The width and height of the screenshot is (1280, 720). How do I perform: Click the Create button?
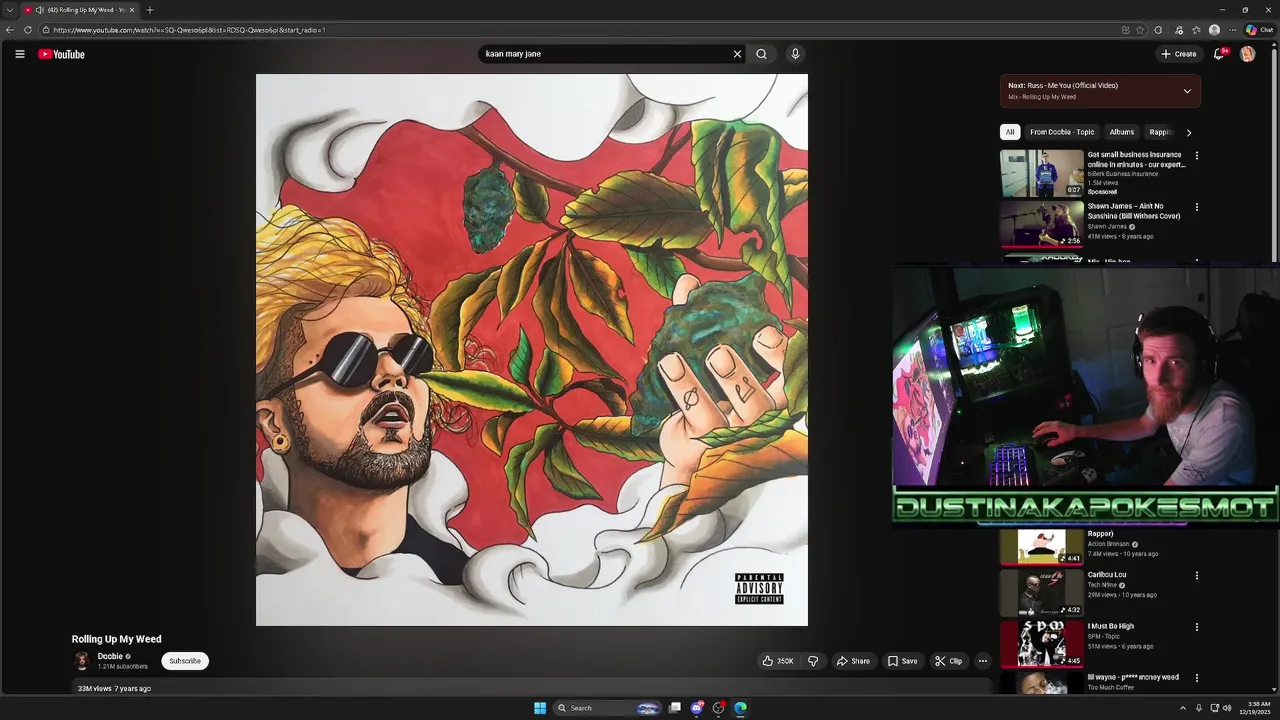pos(1179,54)
